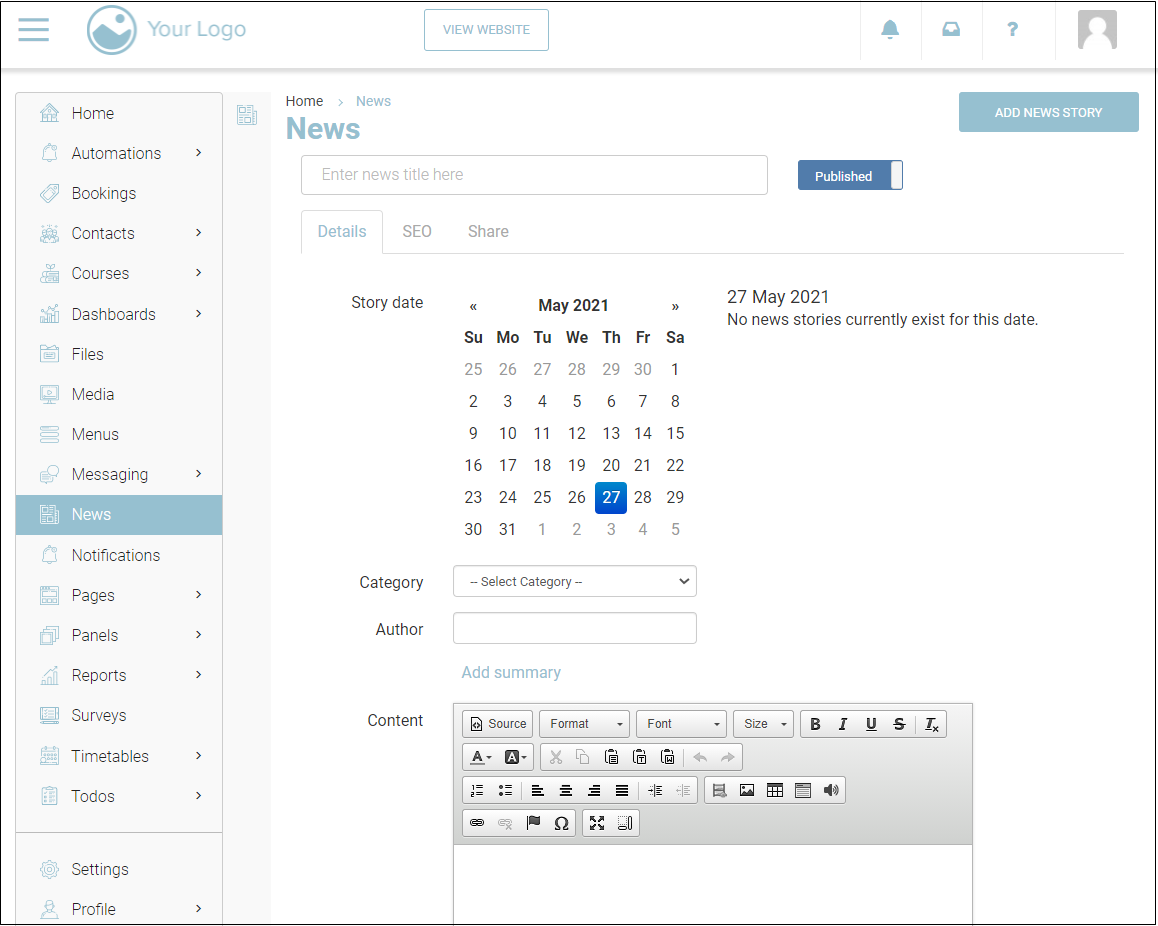Toggle Source view in editor
The image size is (1158, 926).
(x=497, y=724)
